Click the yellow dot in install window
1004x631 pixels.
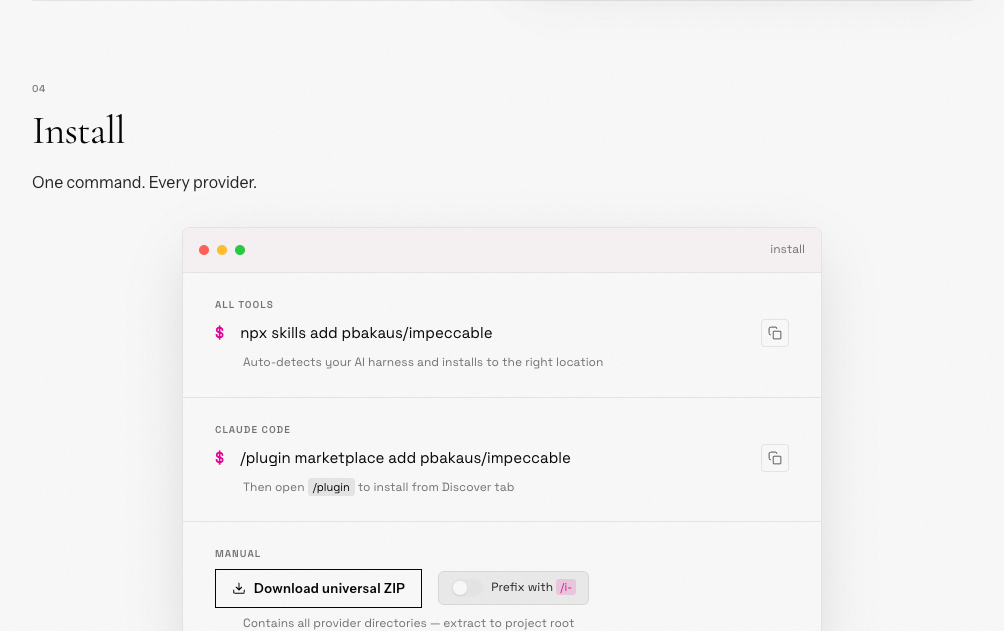click(x=222, y=250)
